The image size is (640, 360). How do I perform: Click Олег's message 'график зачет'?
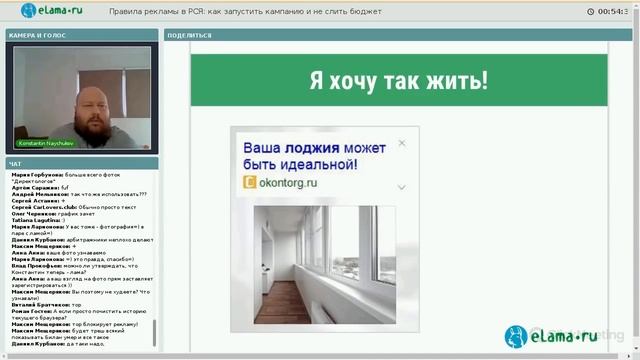(x=53, y=213)
